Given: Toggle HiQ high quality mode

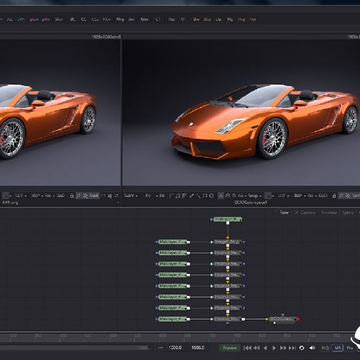Looking at the screenshot, I should (x=325, y=348).
